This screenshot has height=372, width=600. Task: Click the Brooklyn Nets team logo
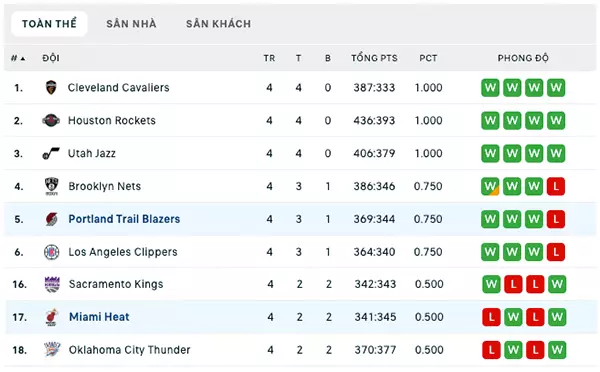tap(51, 186)
